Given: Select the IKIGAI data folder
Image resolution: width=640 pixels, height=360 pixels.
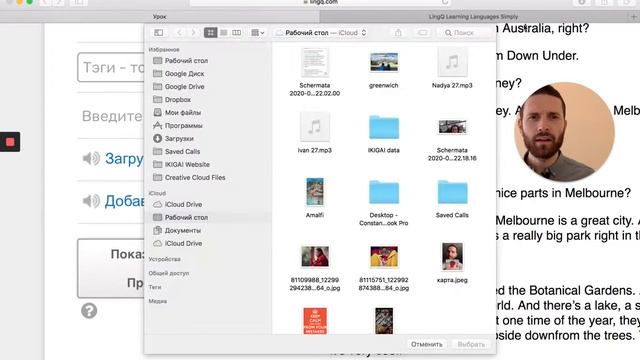Looking at the screenshot, I should click(384, 133).
